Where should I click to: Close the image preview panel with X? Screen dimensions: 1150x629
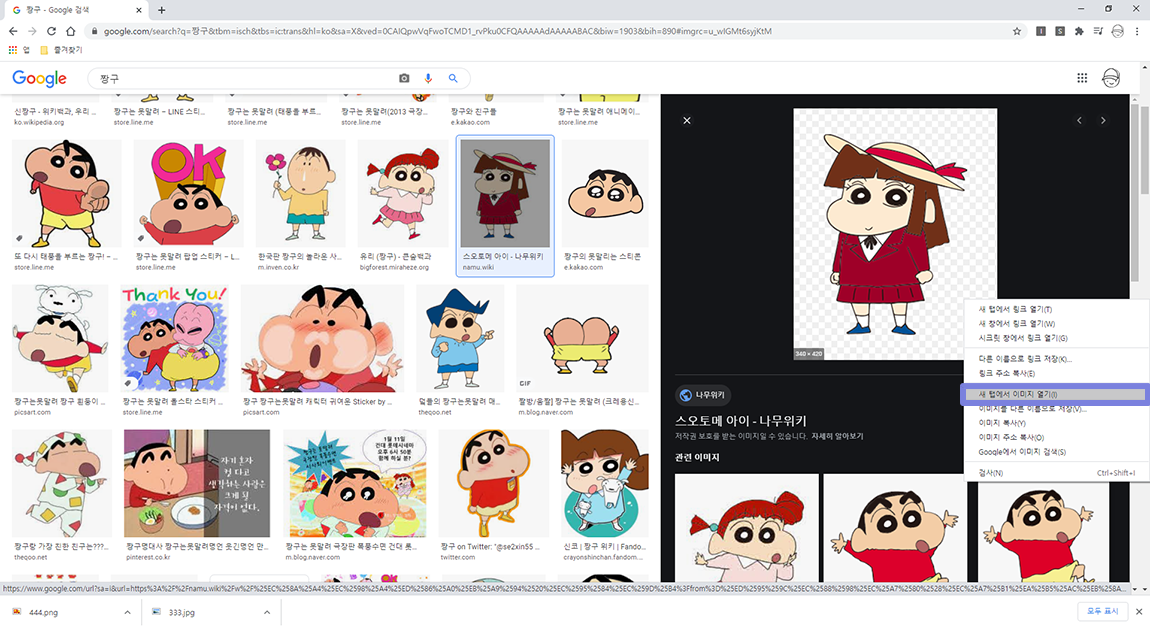click(686, 120)
